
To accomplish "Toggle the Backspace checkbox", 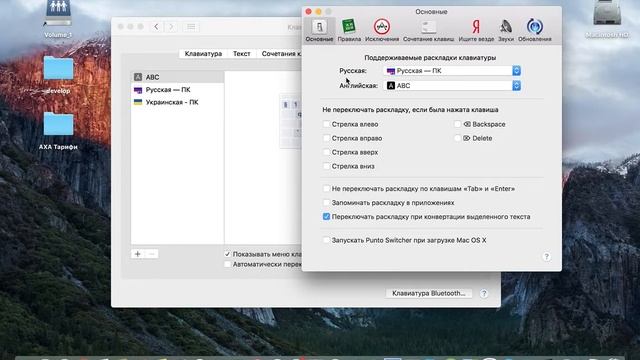I will 457,124.
